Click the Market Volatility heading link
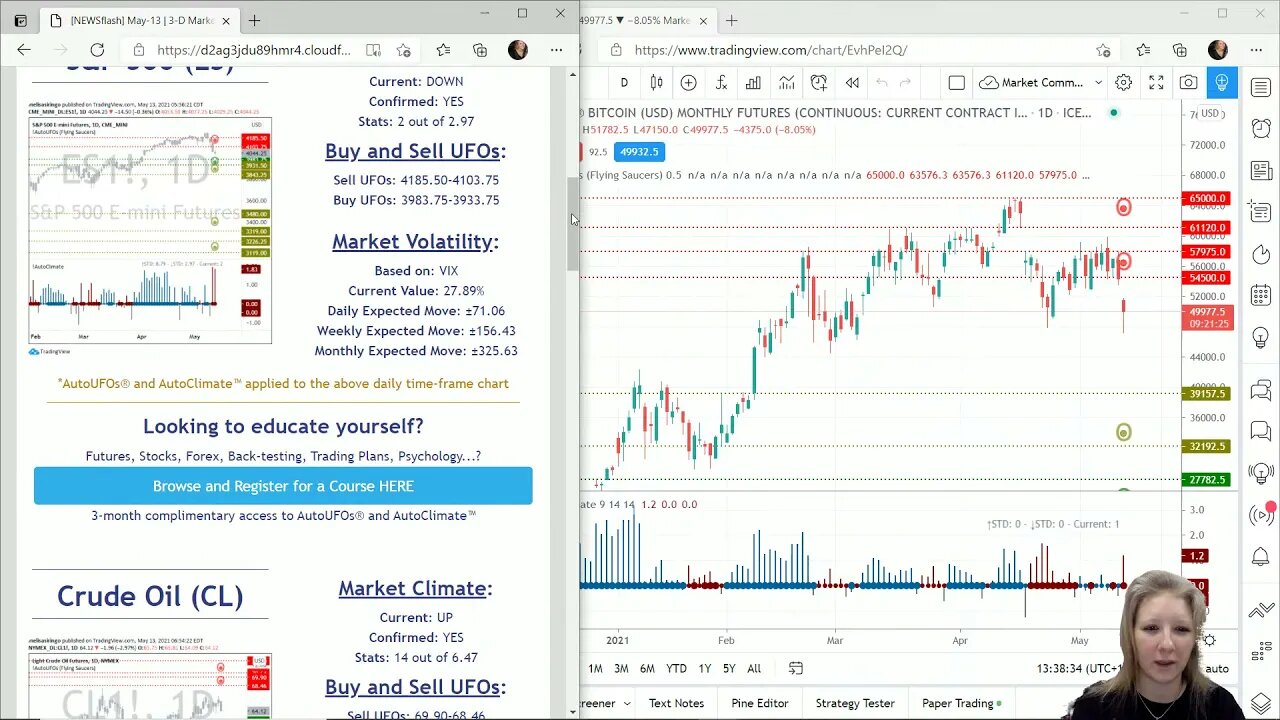Viewport: 1280px width, 720px height. click(x=415, y=241)
